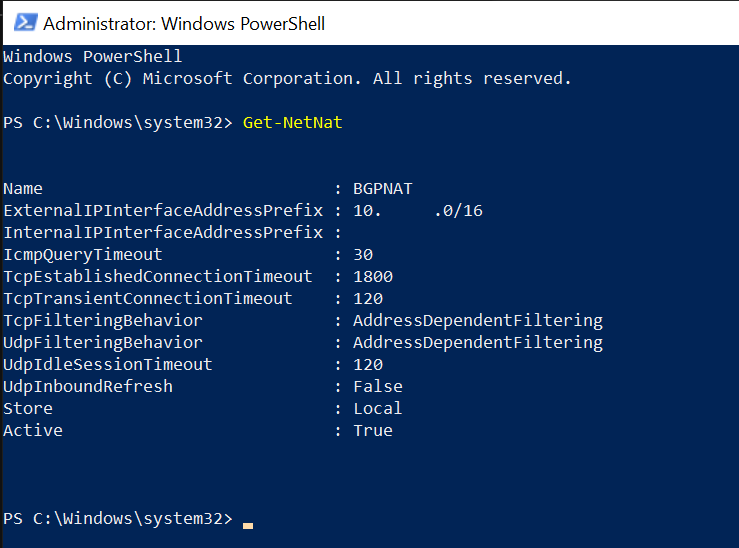The image size is (739, 548).
Task: Click the PowerShell icon in title bar
Action: (25, 23)
